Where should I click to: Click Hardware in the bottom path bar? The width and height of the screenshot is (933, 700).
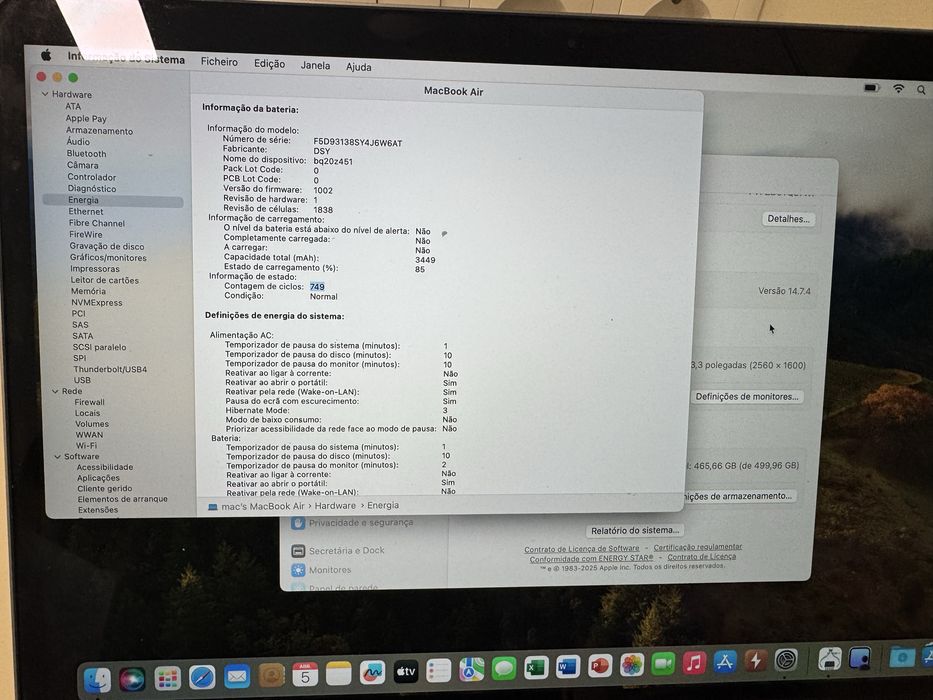click(335, 506)
